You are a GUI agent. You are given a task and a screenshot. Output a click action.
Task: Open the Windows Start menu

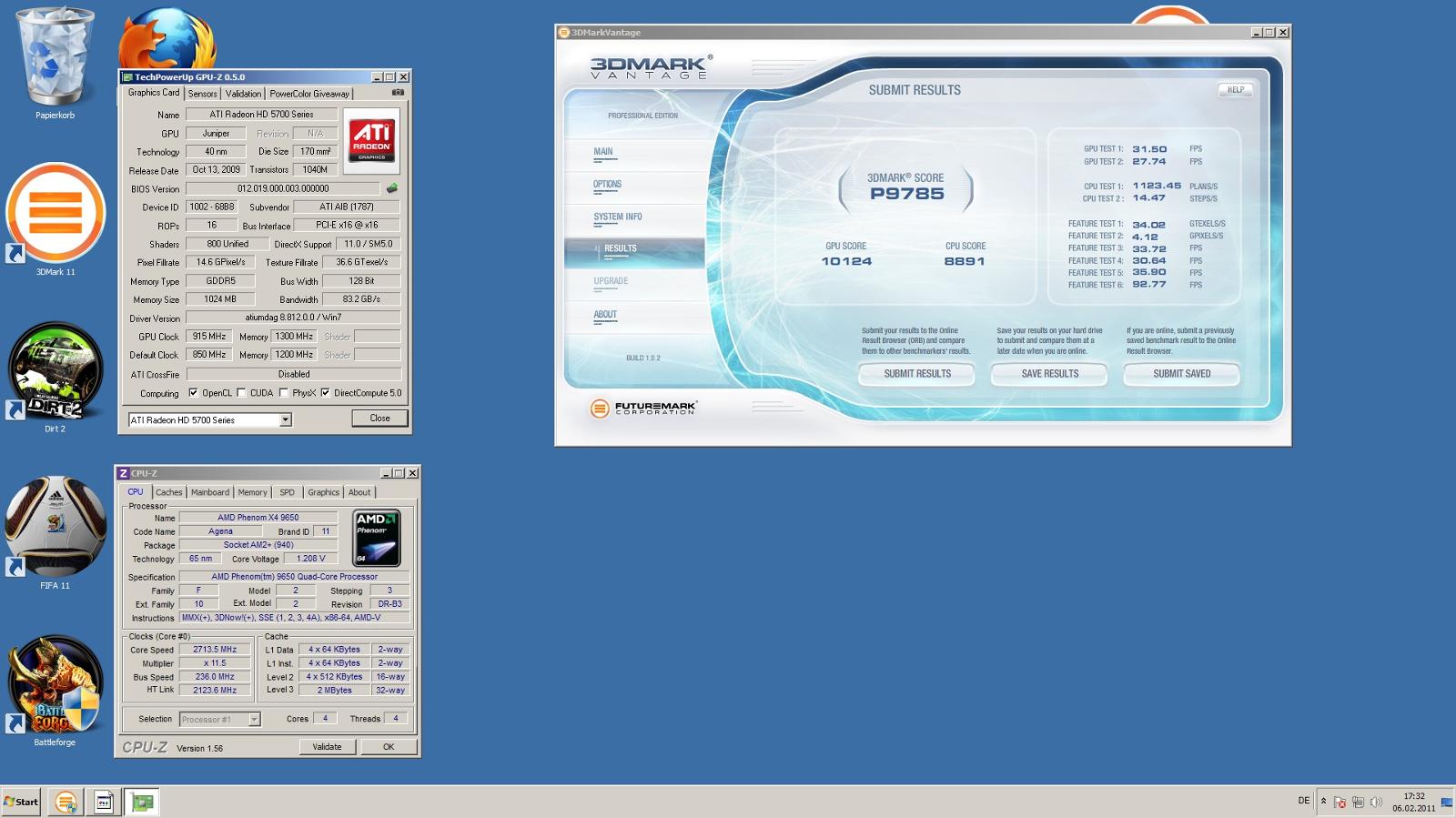click(21, 802)
